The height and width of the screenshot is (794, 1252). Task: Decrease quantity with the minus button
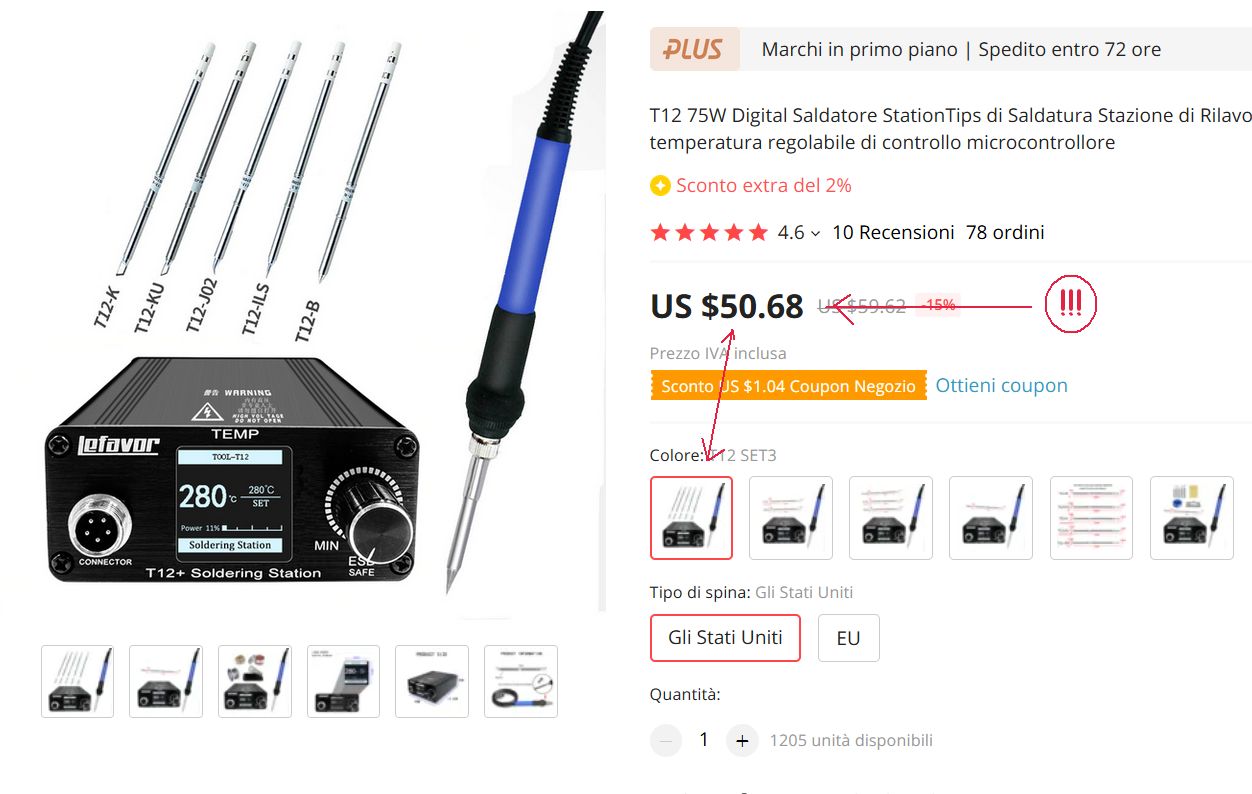(666, 741)
